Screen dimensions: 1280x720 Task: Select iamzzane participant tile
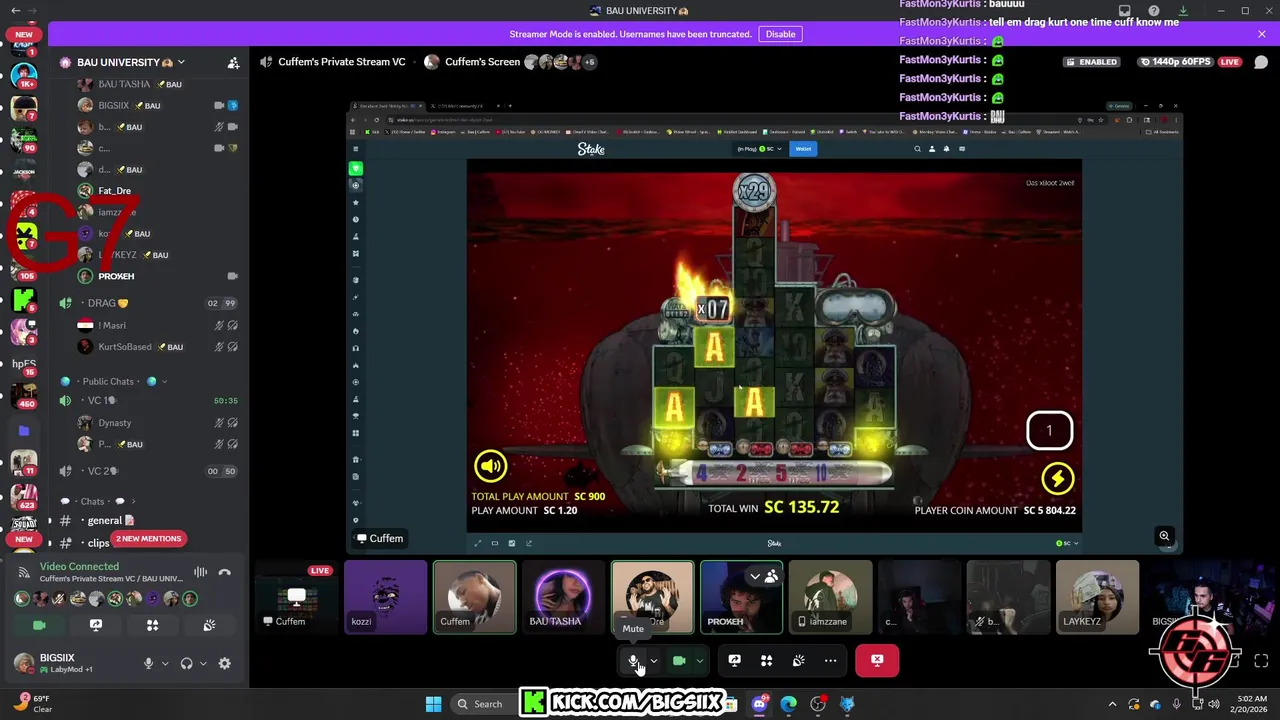830,597
